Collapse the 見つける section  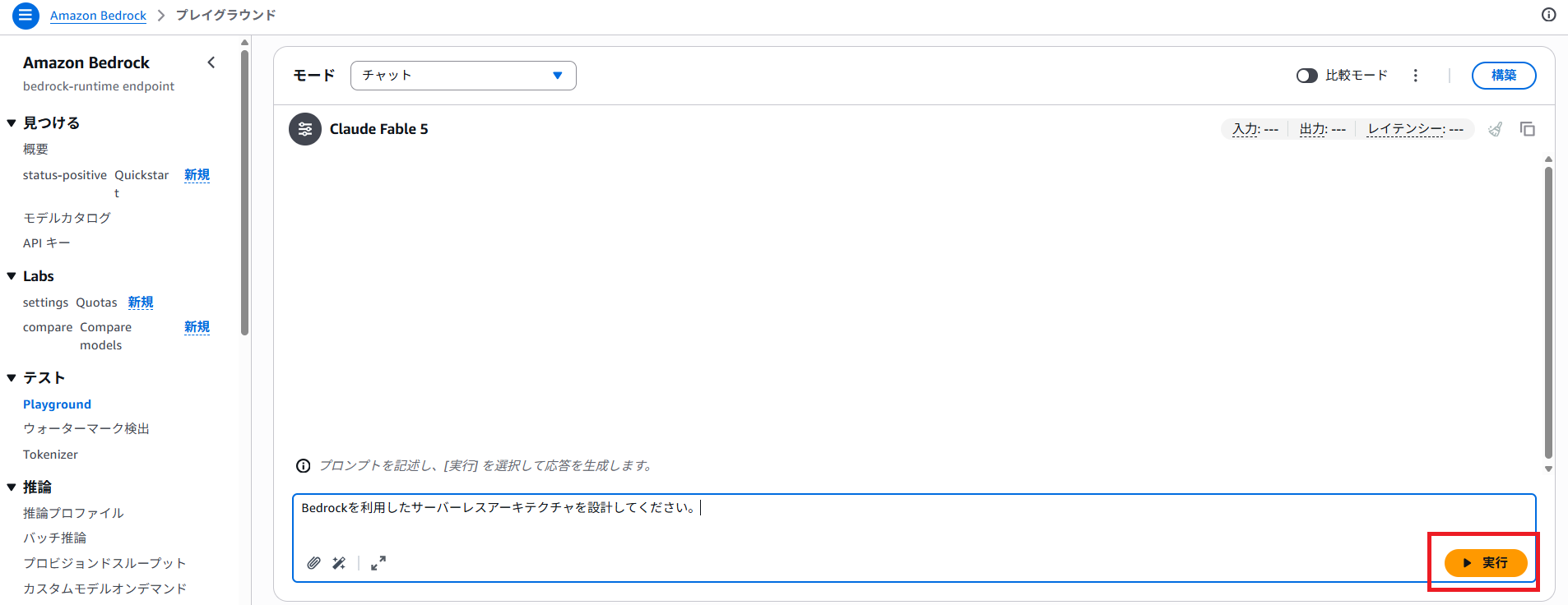(12, 123)
